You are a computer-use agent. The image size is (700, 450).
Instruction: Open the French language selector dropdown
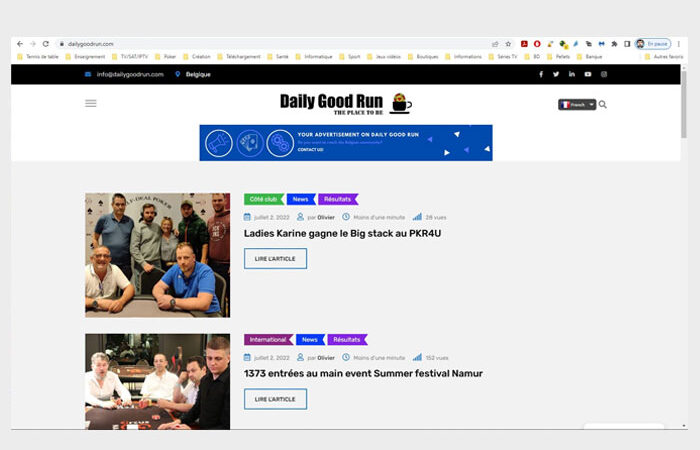click(577, 104)
